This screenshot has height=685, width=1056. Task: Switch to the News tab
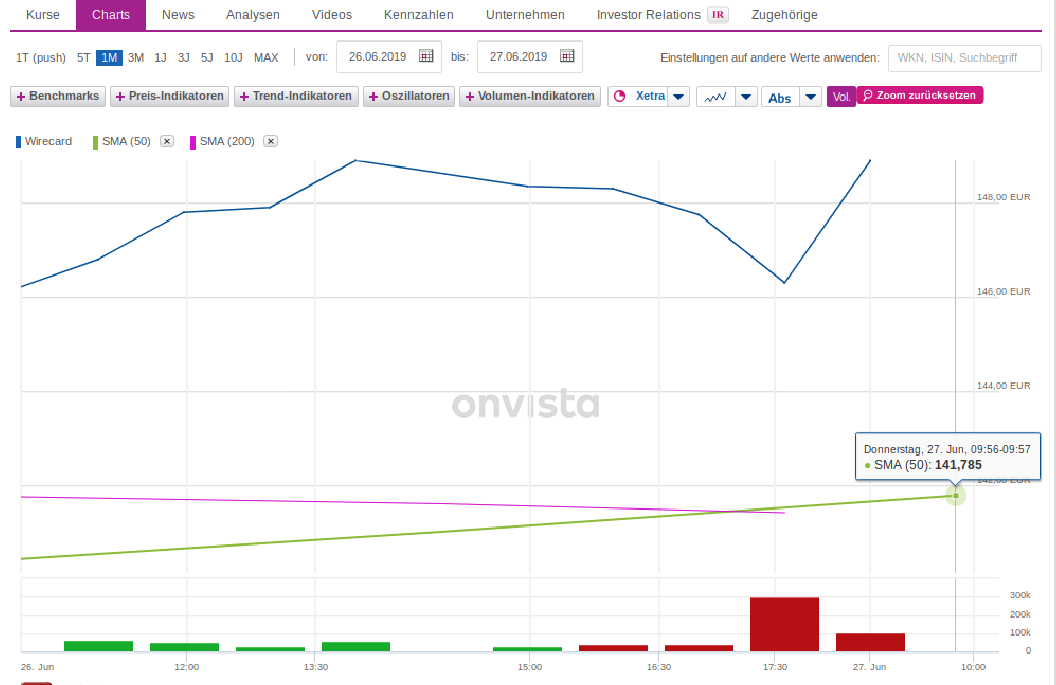[177, 15]
